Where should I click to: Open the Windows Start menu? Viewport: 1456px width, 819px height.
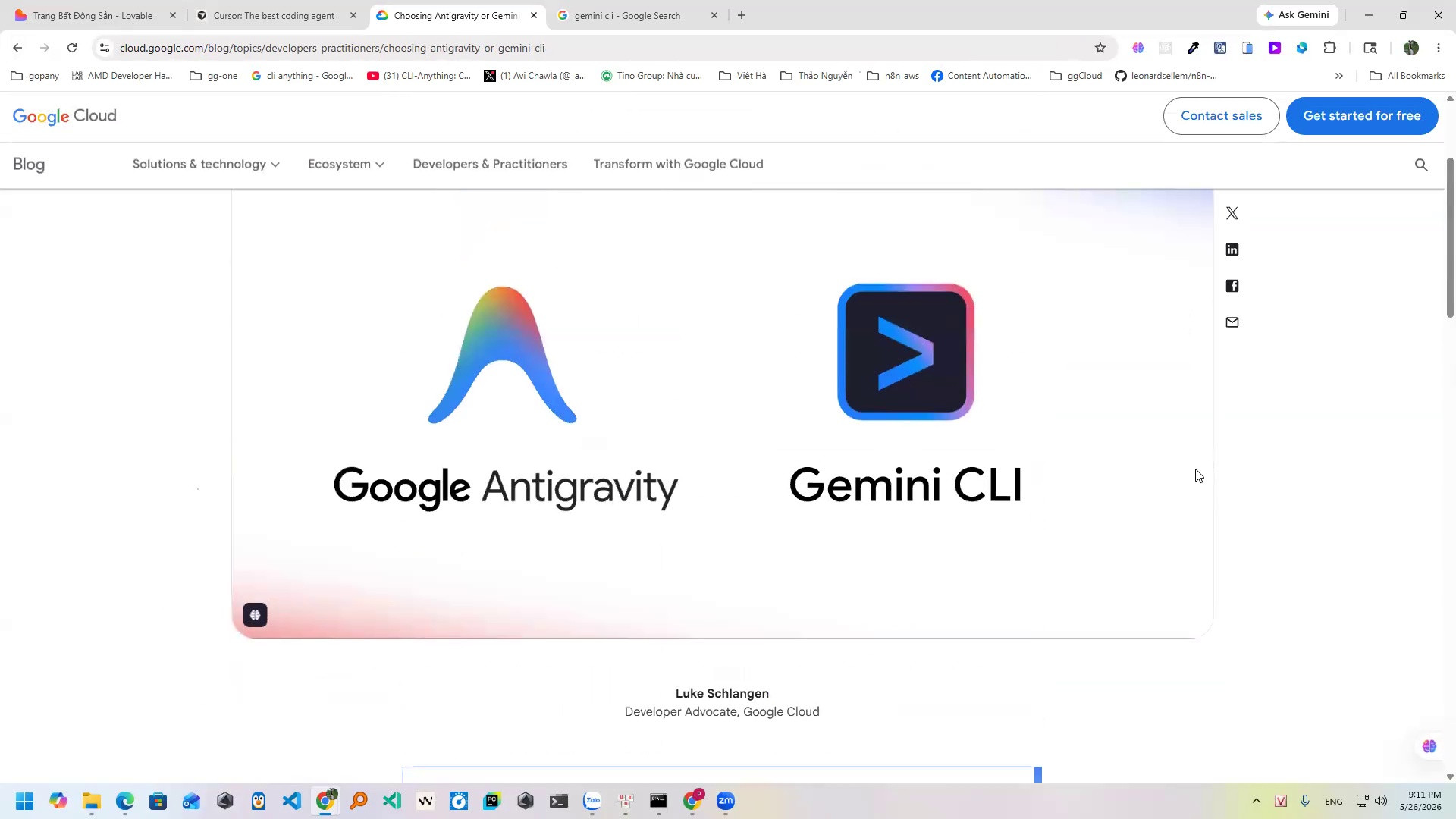click(25, 802)
